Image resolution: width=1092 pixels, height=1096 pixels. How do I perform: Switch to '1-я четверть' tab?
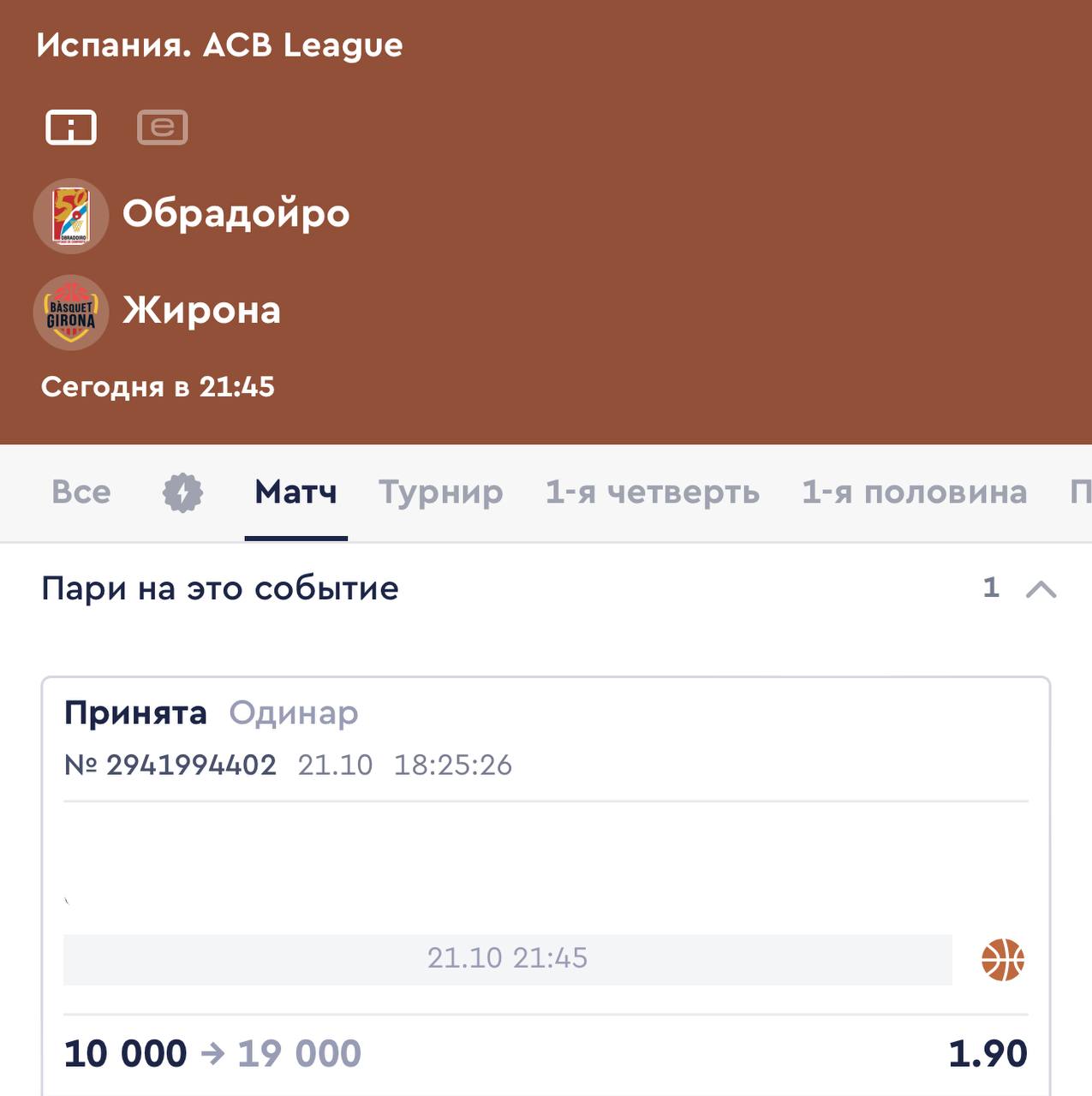click(653, 492)
